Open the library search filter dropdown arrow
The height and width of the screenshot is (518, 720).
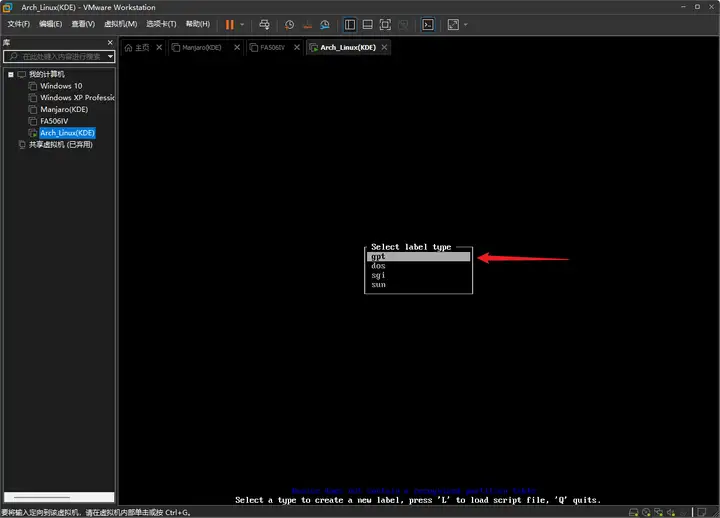pos(110,57)
